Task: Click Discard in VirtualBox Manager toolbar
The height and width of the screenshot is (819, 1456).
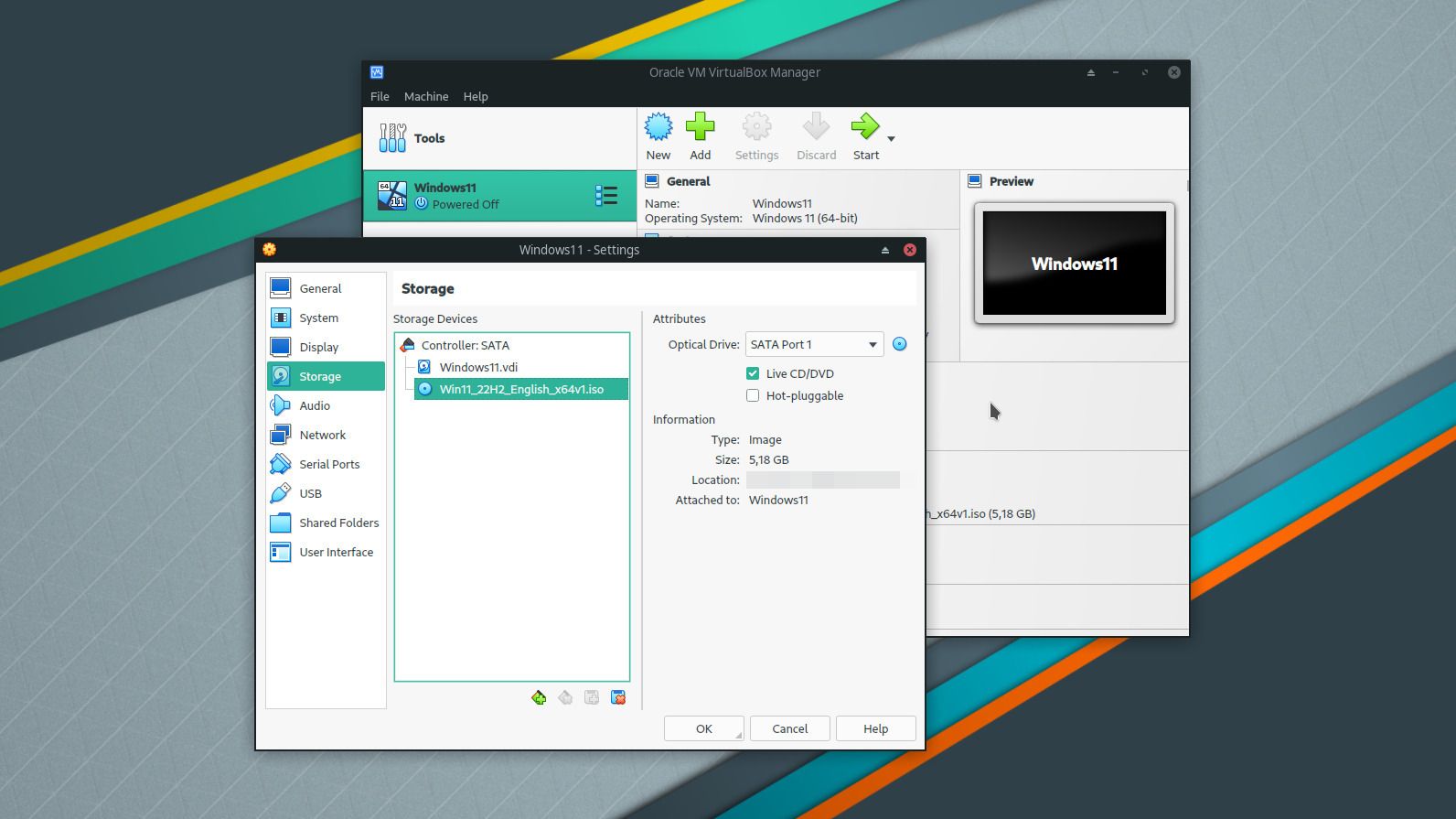Action: click(x=817, y=137)
